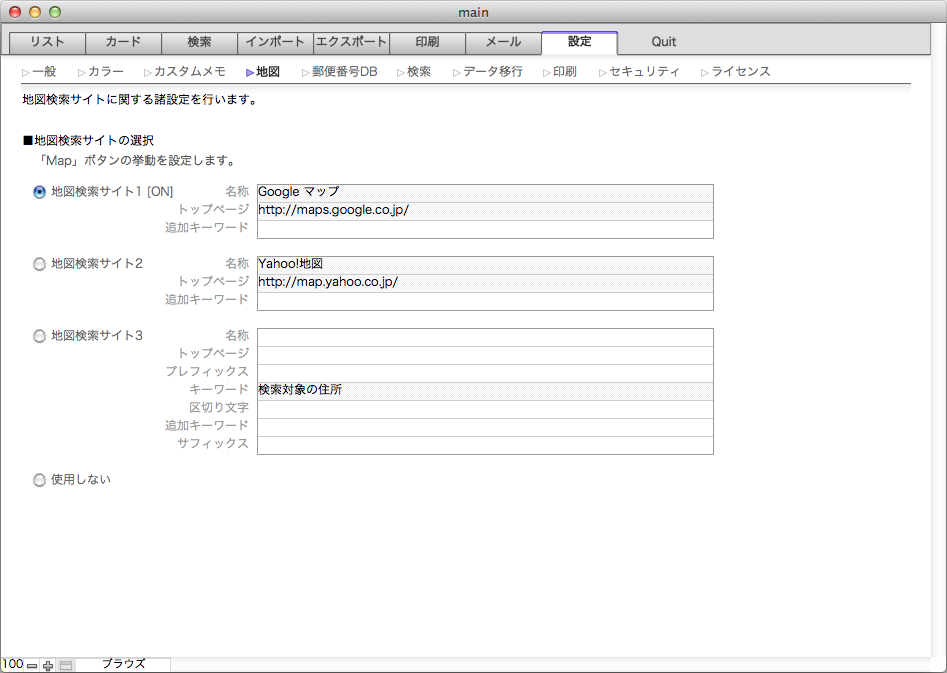
Task: Open the カスタムメモ settings section
Action: click(189, 72)
